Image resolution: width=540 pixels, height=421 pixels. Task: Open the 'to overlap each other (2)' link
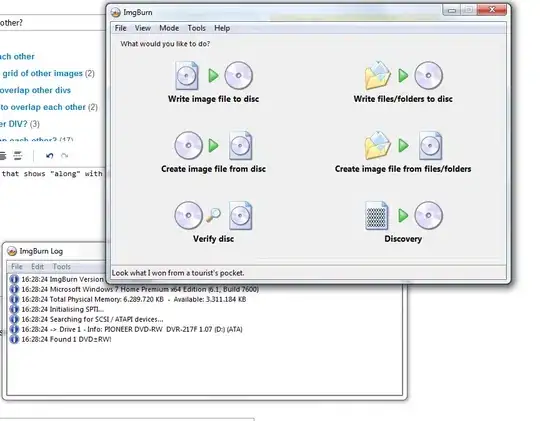click(49, 107)
